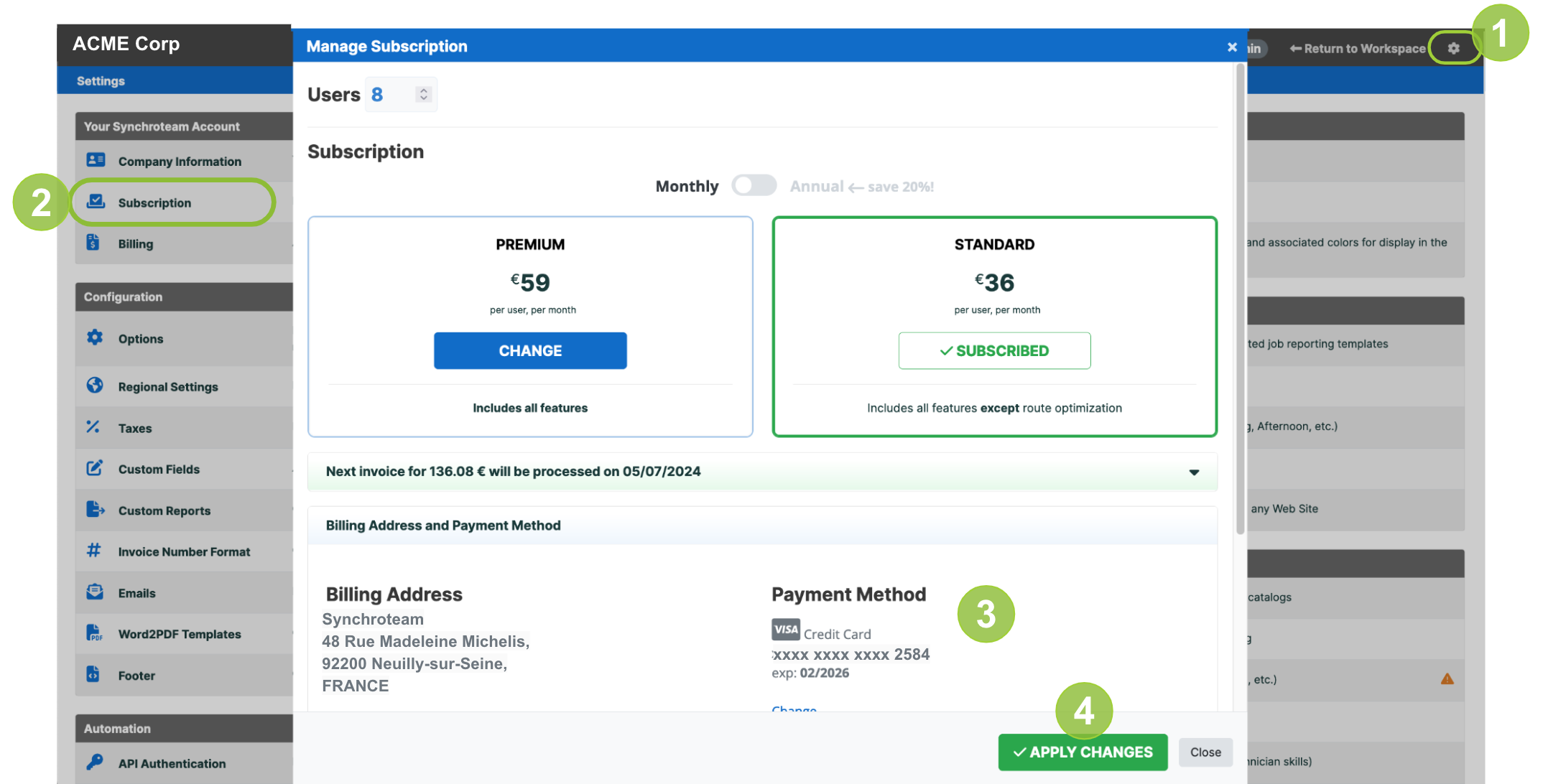This screenshot has width=1543, height=784.
Task: Click the Billing Address and Payment Method header
Action: [x=762, y=526]
